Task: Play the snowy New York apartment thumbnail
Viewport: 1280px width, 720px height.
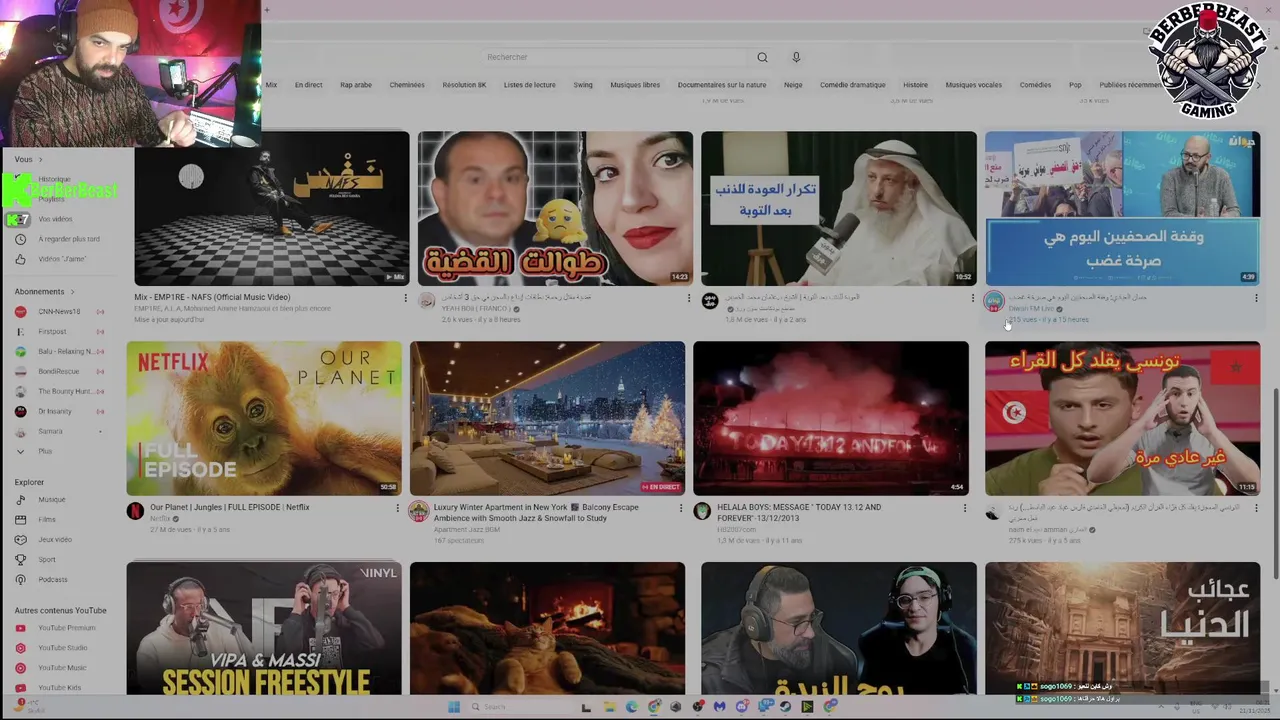Action: pyautogui.click(x=547, y=418)
